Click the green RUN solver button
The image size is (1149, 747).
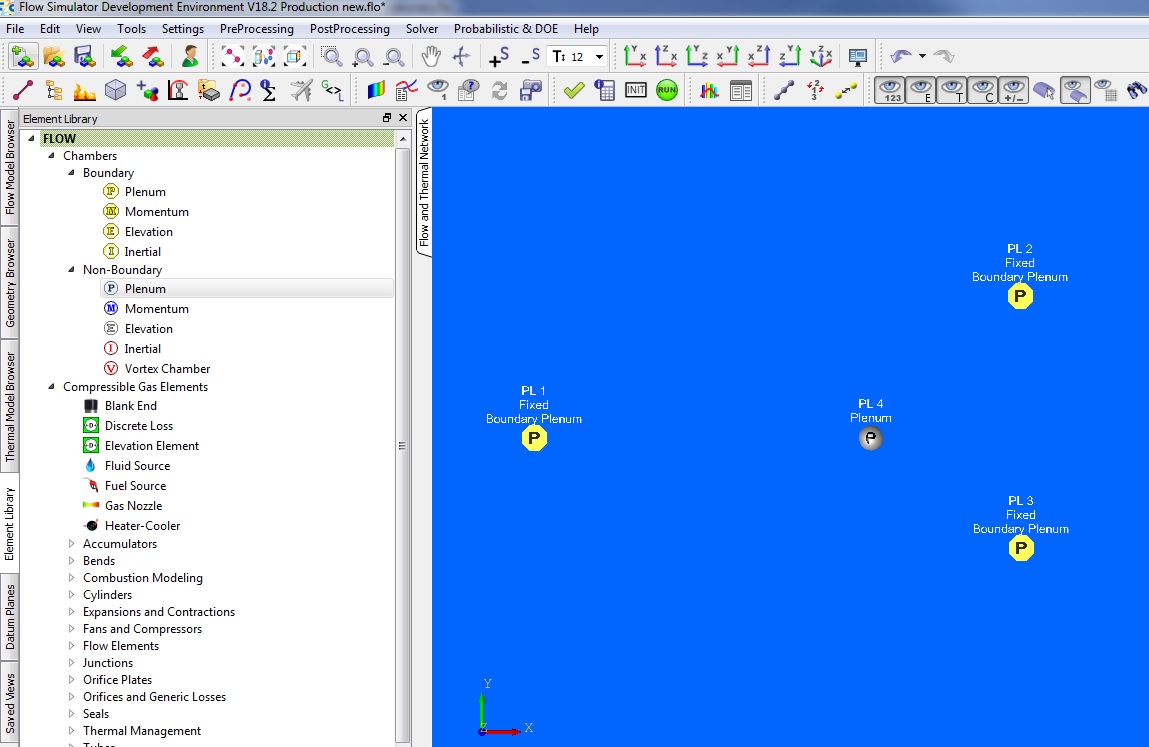[x=667, y=90]
